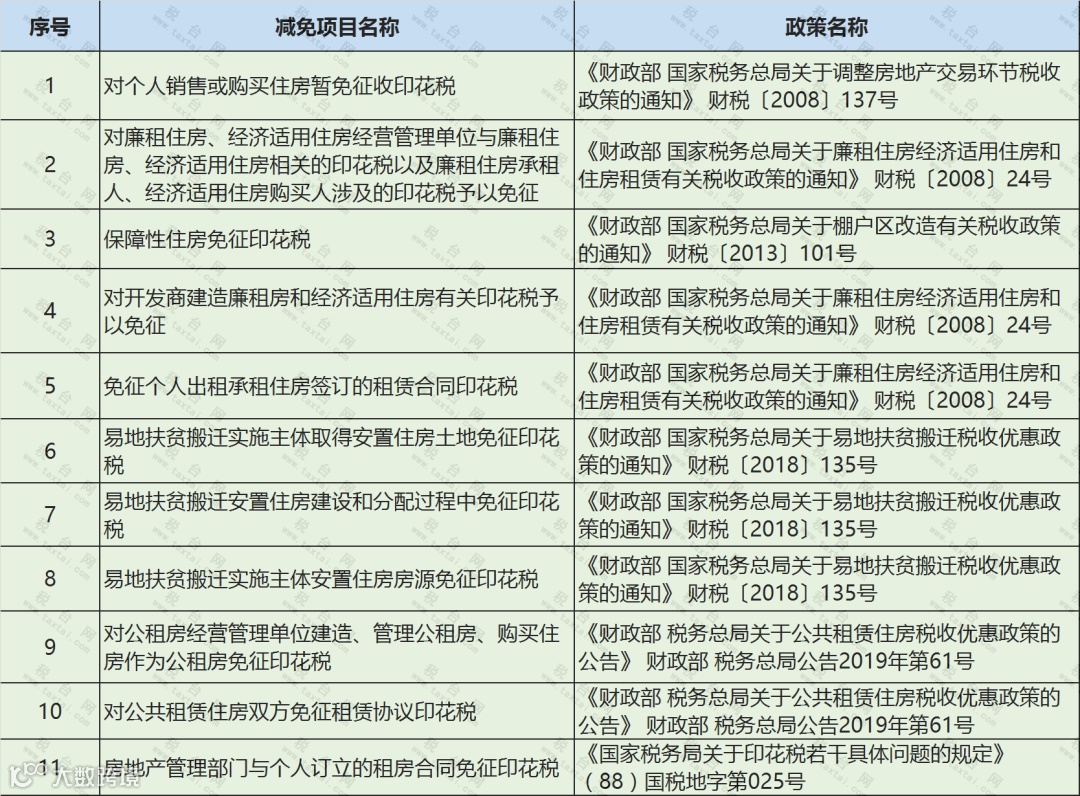Select 保障性住房免征印花税 cell

click(x=337, y=239)
